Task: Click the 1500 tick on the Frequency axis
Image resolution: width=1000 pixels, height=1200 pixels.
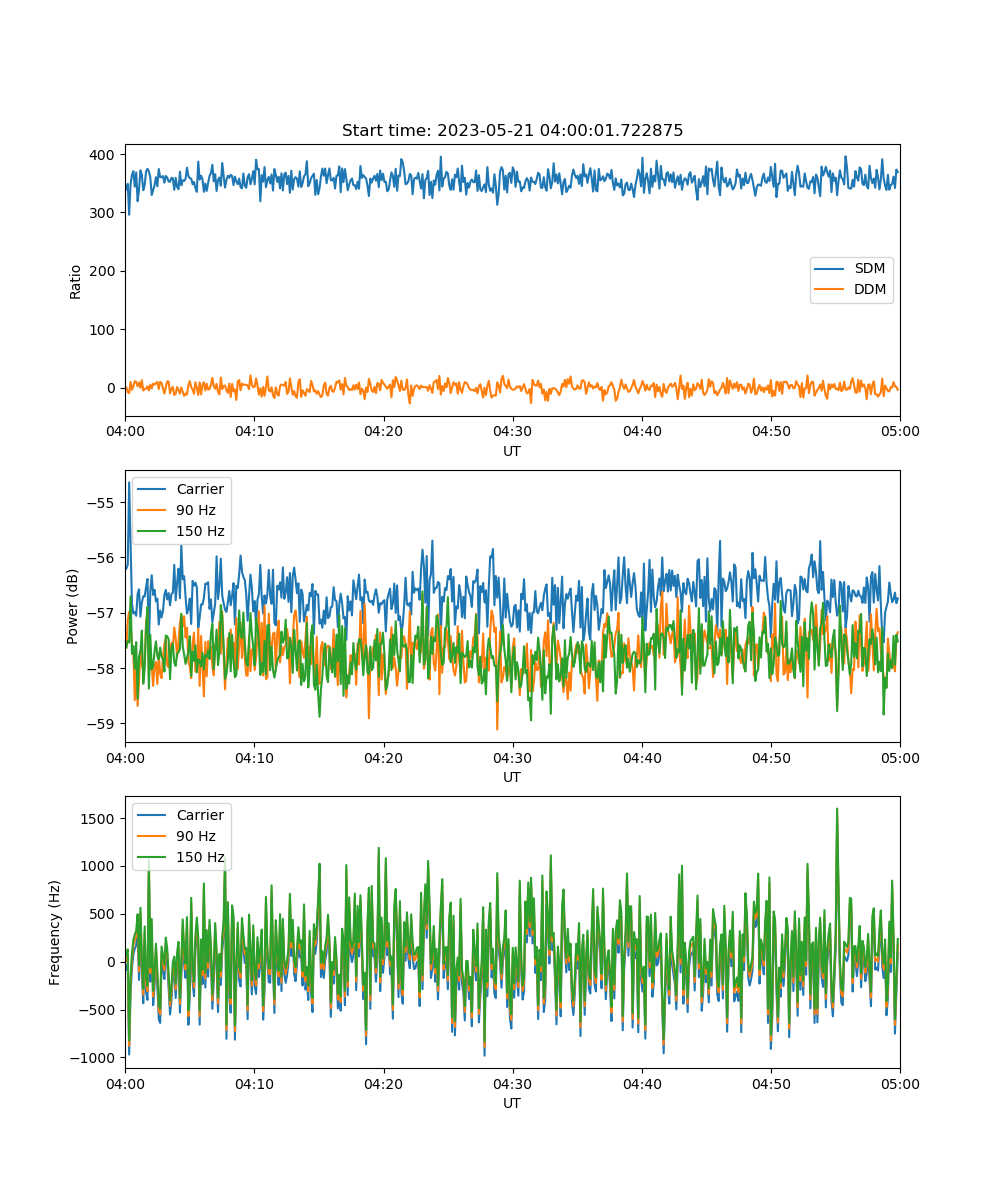Action: 100,818
